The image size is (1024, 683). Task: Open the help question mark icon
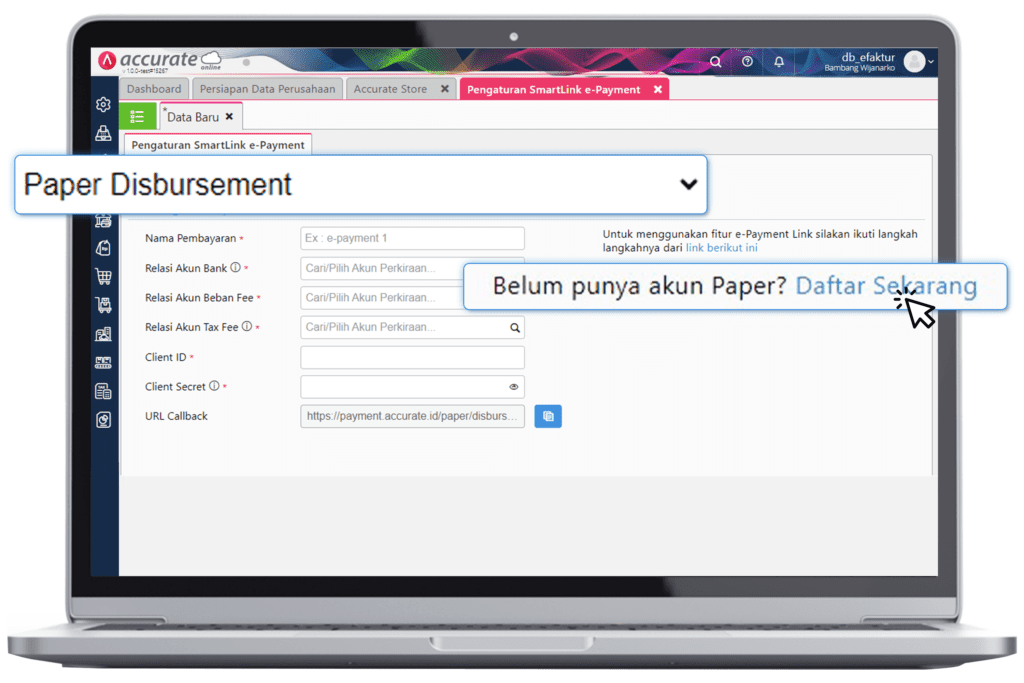coord(747,61)
